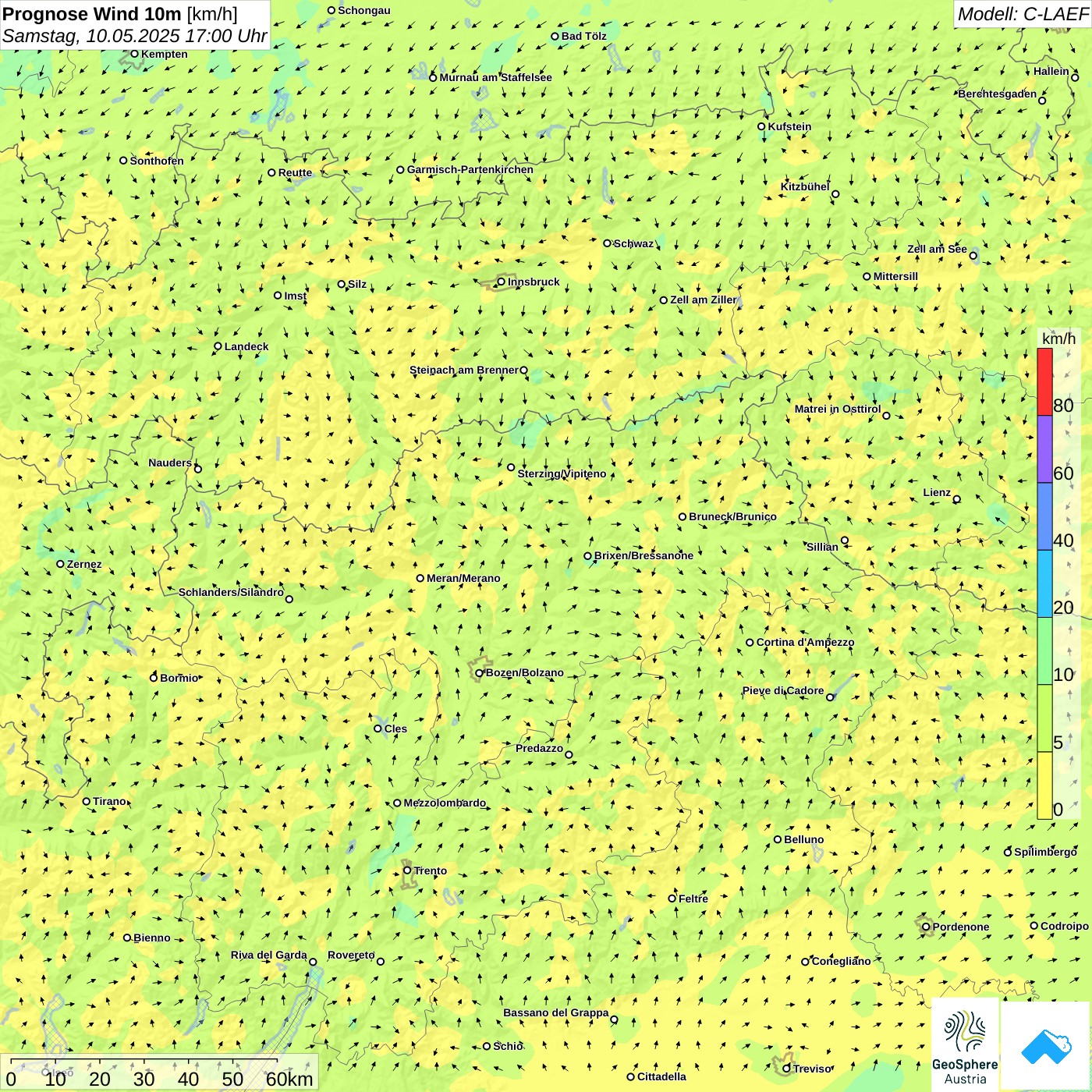Click the Cittadella label
The height and width of the screenshot is (1092, 1092).
tap(661, 1076)
